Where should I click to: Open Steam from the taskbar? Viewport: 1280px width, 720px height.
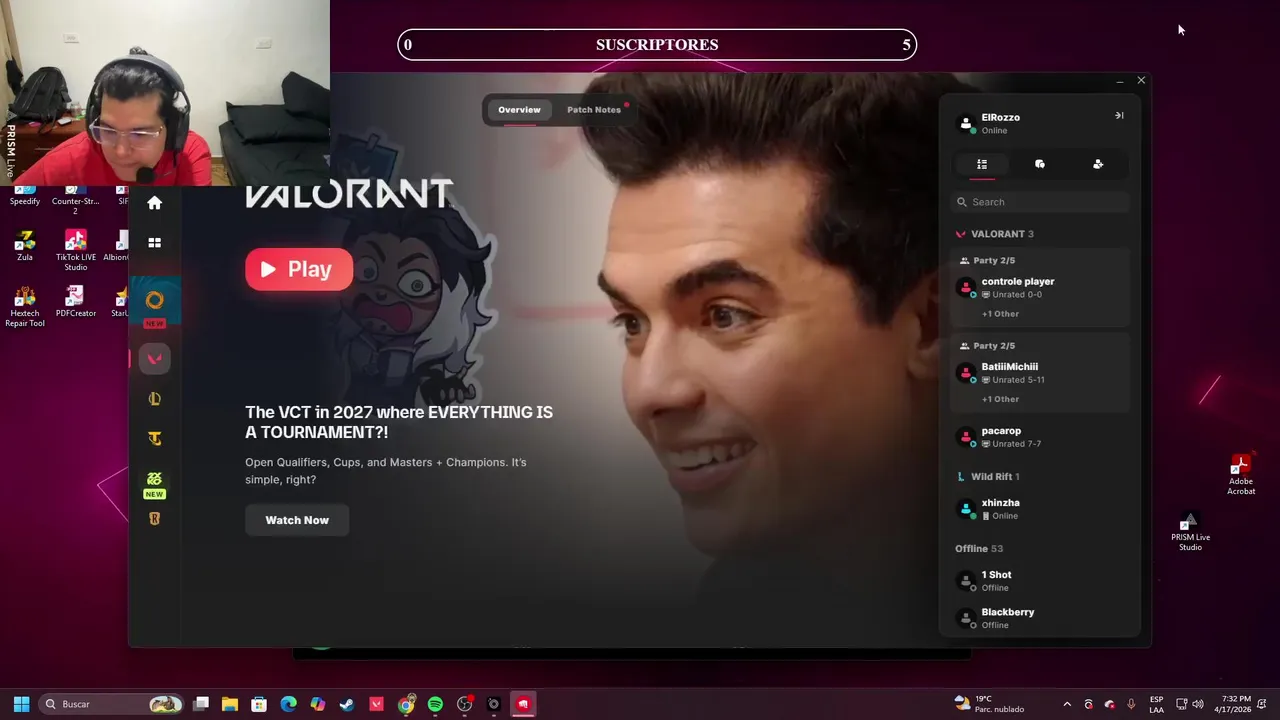(x=347, y=704)
